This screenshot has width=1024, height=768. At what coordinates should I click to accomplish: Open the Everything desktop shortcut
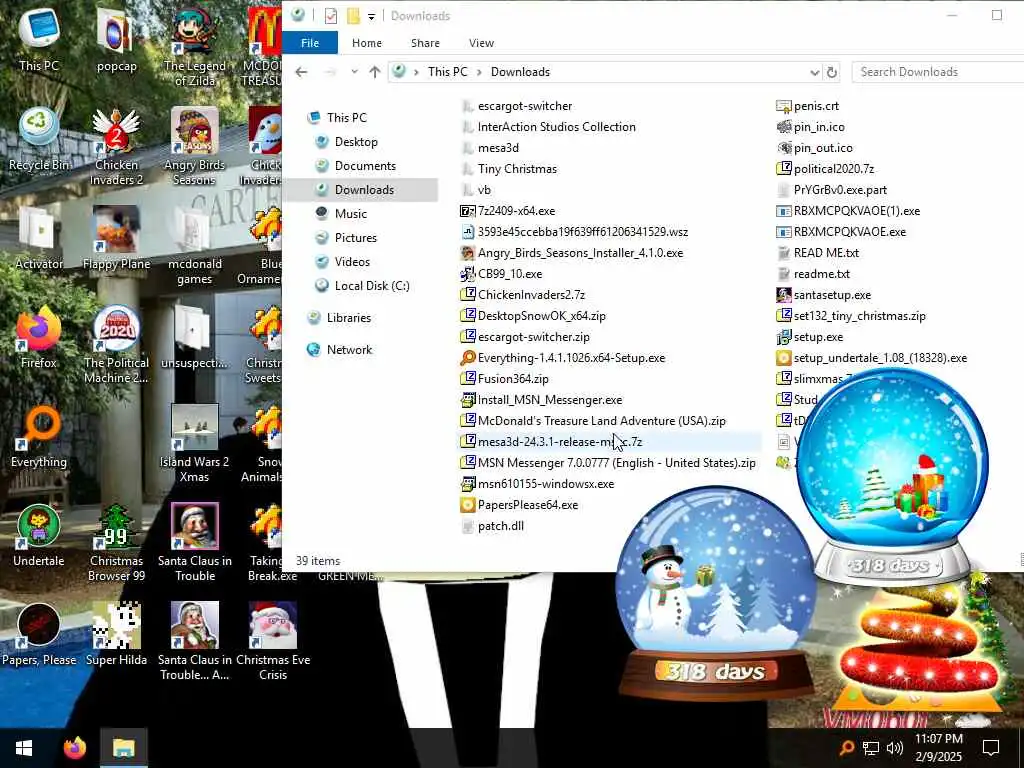tap(39, 436)
